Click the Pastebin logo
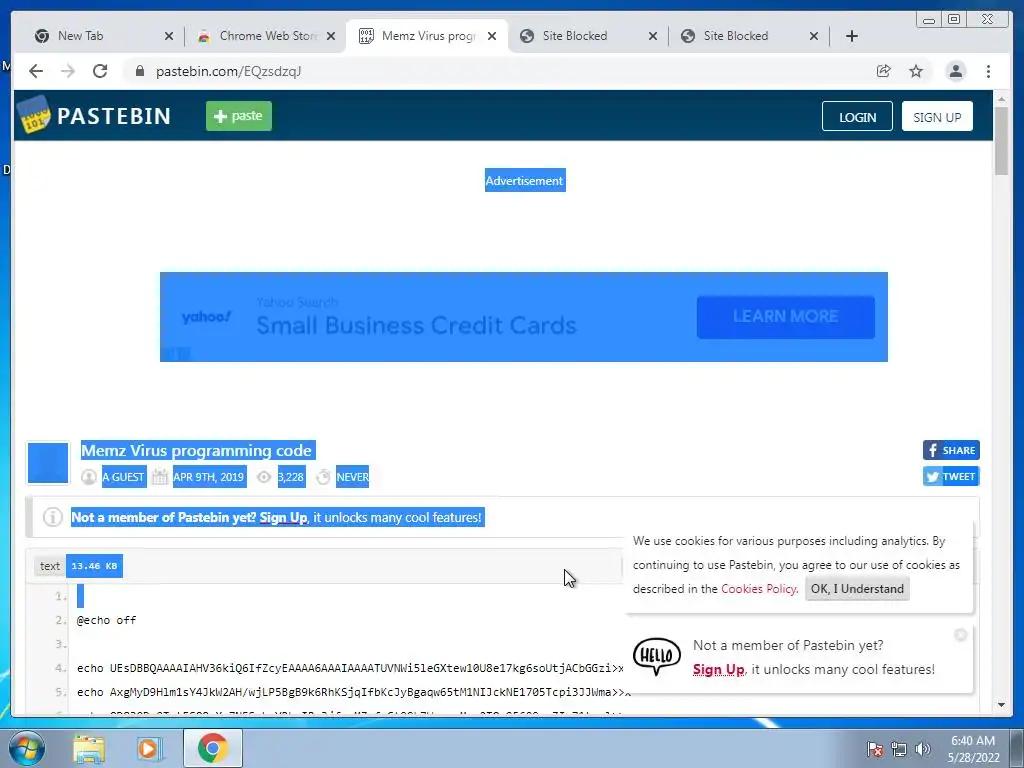Screen dimensions: 1024x768 (x=94, y=116)
